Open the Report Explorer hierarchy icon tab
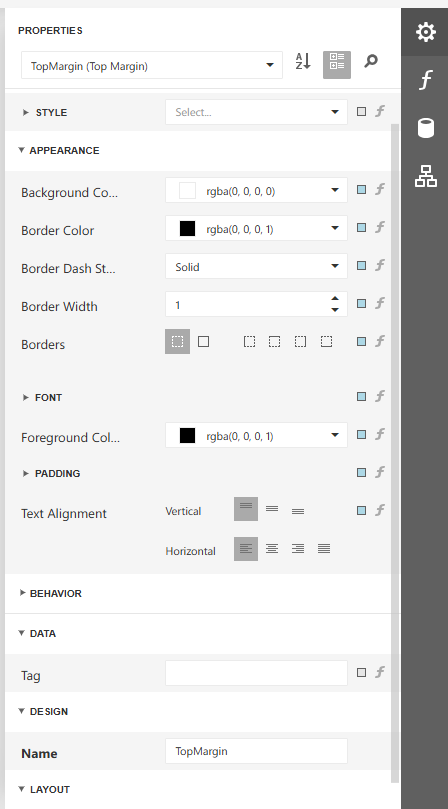This screenshot has height=809, width=448. pos(425,176)
